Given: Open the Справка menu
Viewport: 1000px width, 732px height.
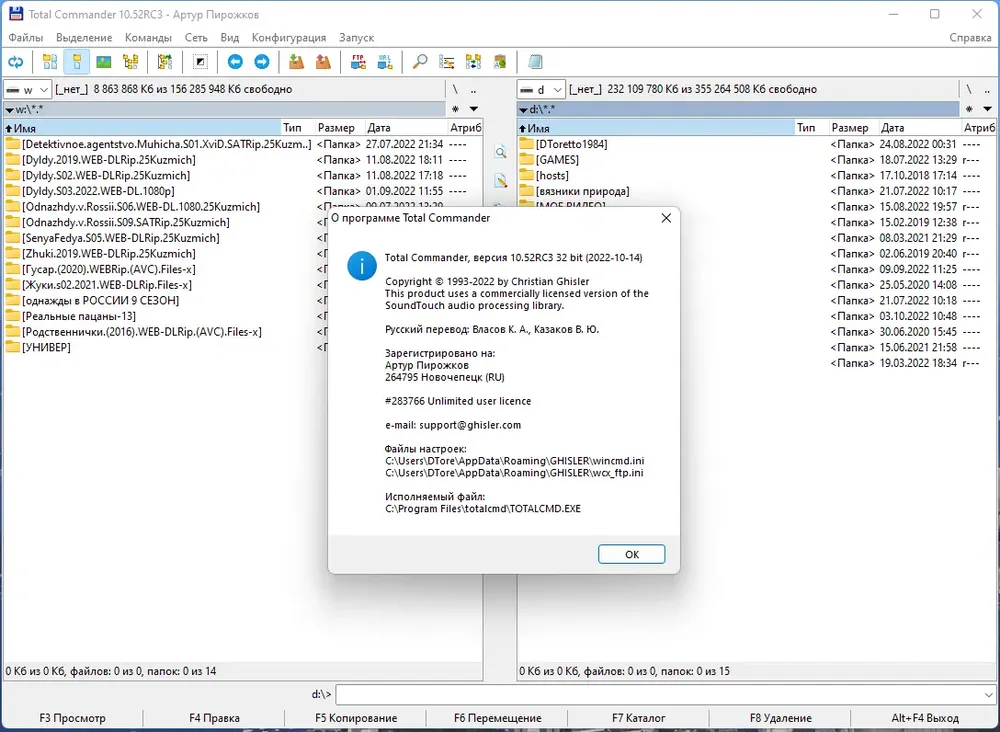Looking at the screenshot, I should click(970, 38).
